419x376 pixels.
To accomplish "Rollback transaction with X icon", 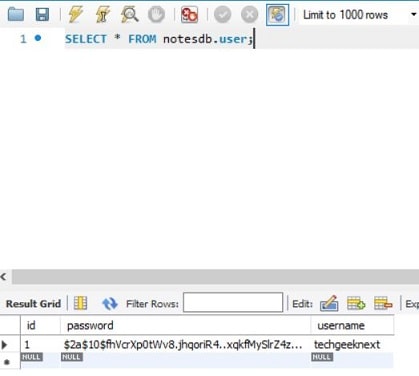I will pyautogui.click(x=249, y=15).
